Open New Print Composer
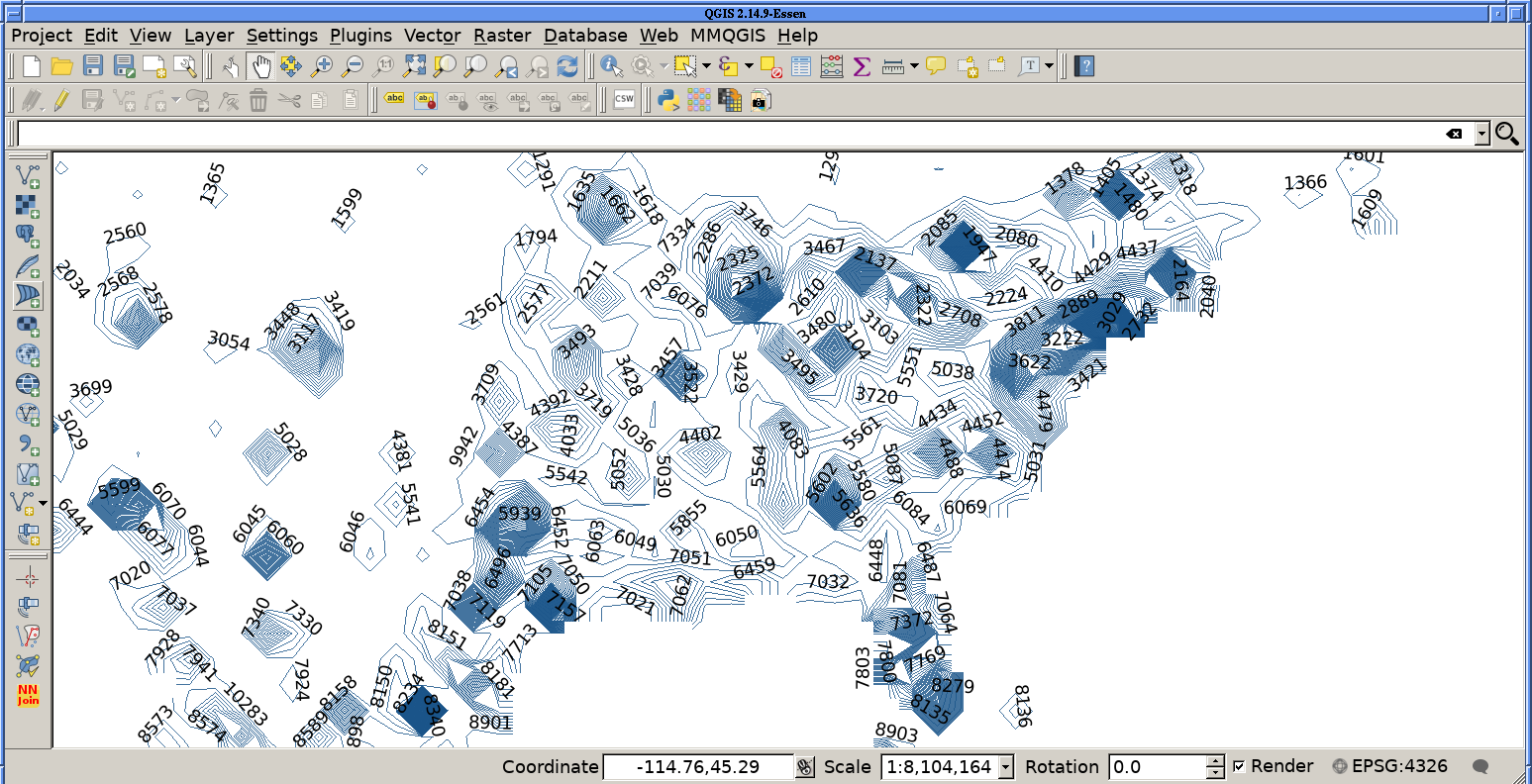This screenshot has height=784, width=1532. [x=154, y=66]
